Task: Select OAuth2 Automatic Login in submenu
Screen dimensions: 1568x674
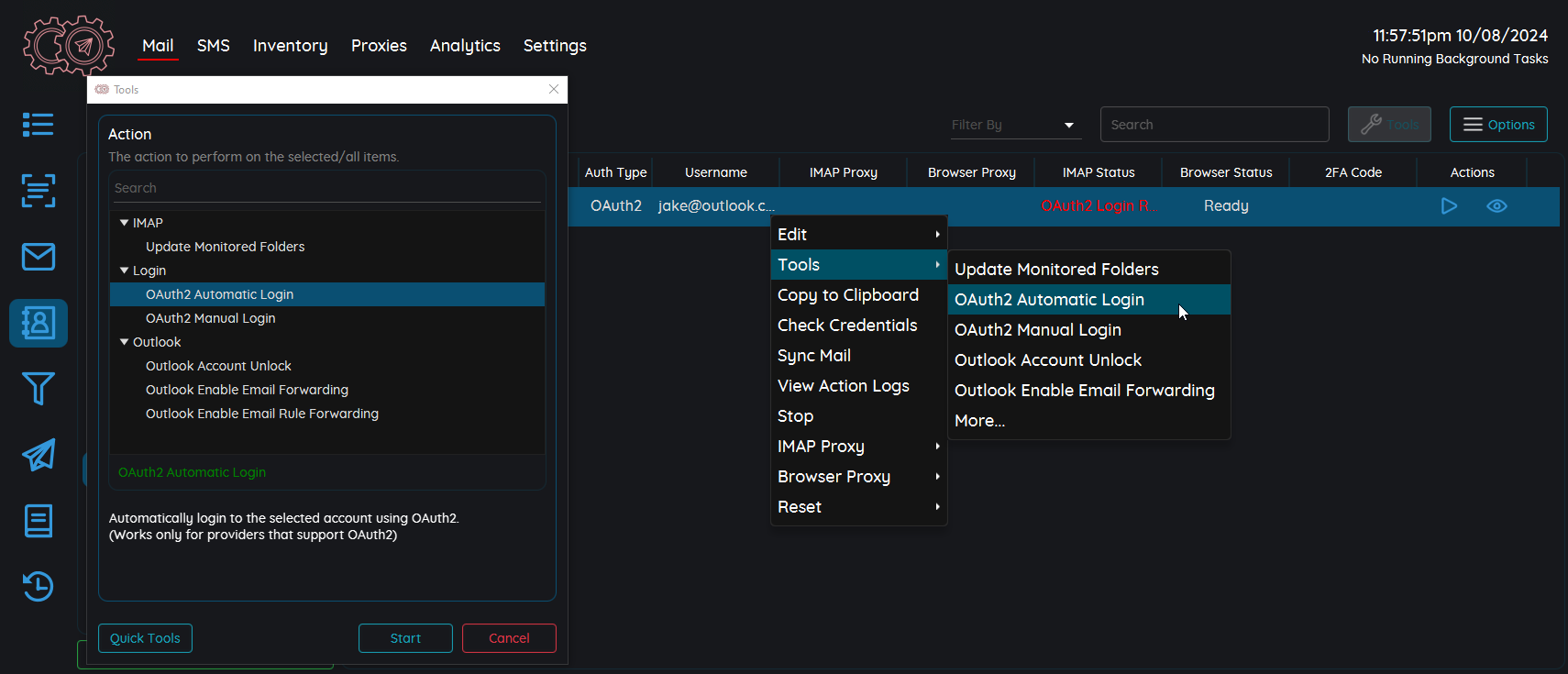Action: 1089,300
